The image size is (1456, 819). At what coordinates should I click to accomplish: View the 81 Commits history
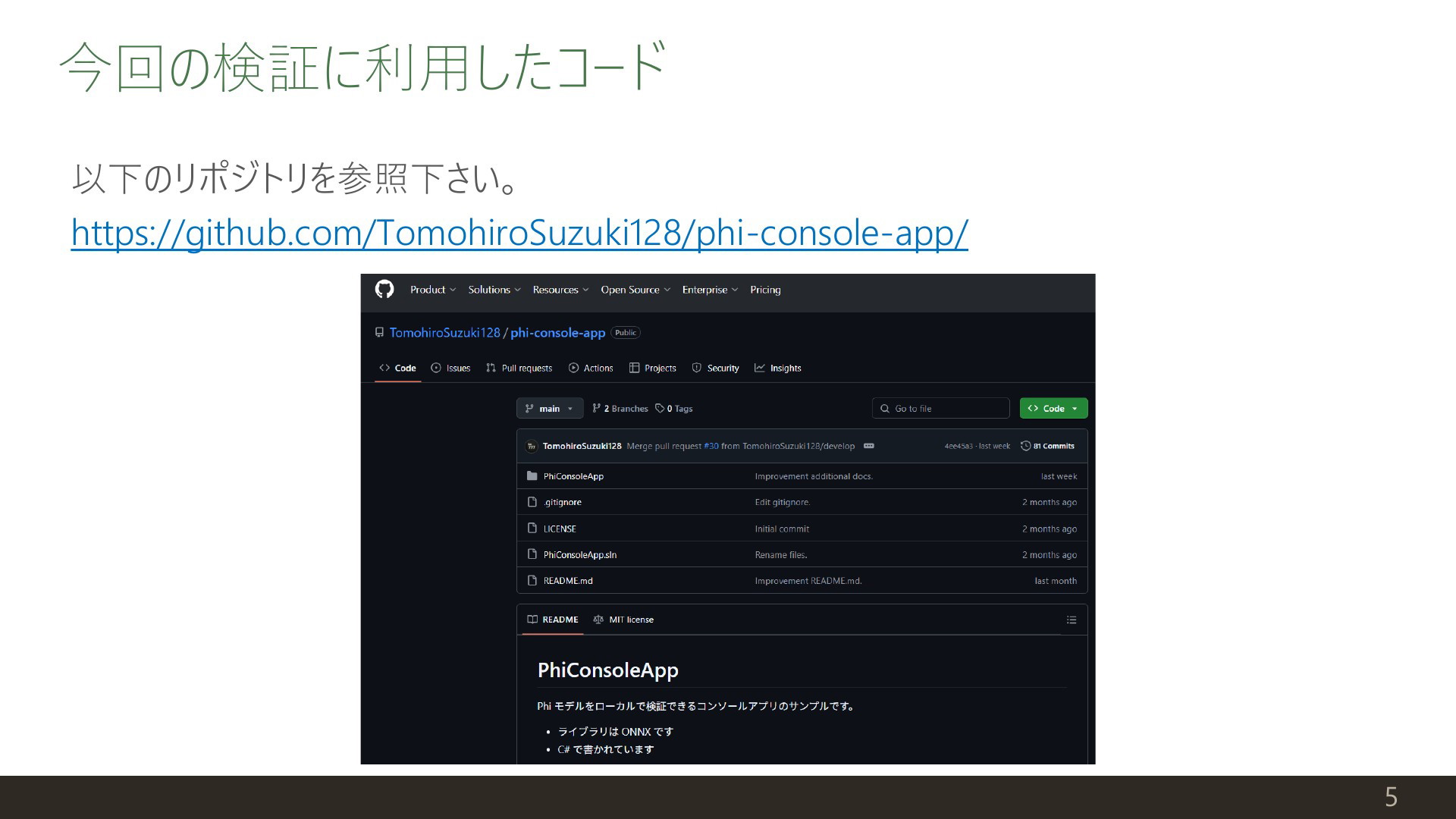1047,446
